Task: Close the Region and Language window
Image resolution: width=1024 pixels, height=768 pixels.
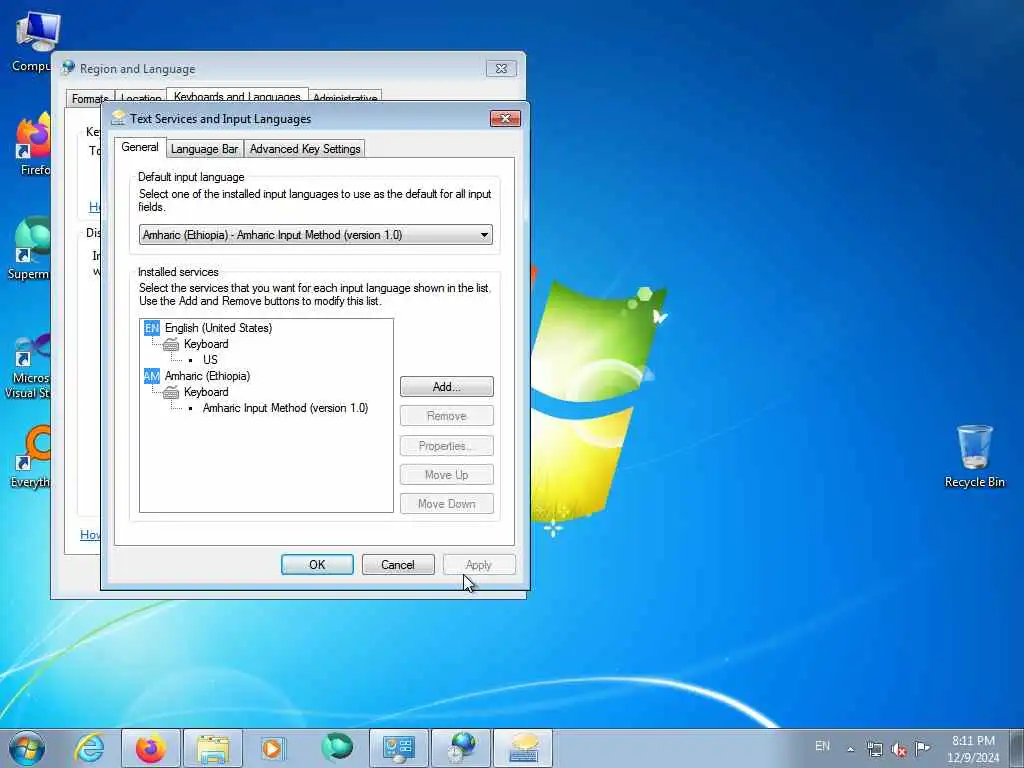Action: click(501, 69)
